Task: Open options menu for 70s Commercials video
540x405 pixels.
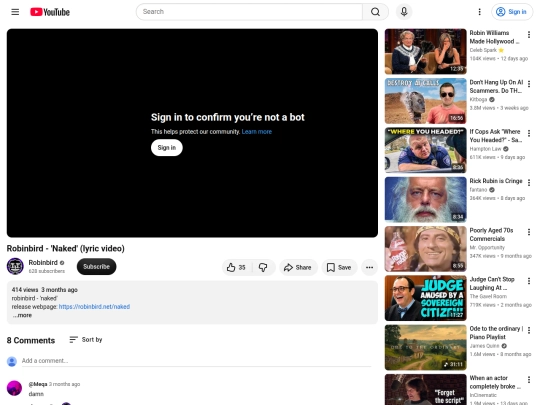Action: coord(529,232)
